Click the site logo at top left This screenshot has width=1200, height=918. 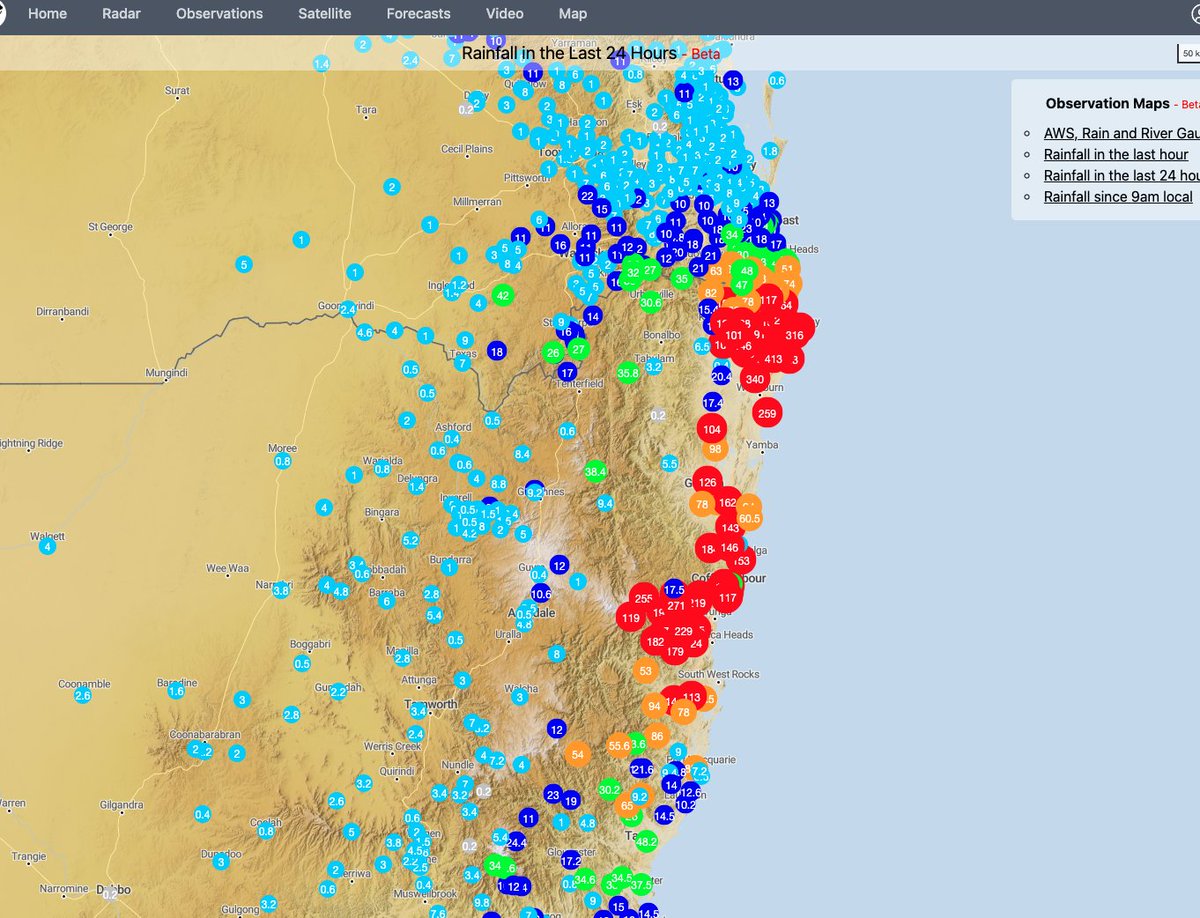click(x=4, y=14)
